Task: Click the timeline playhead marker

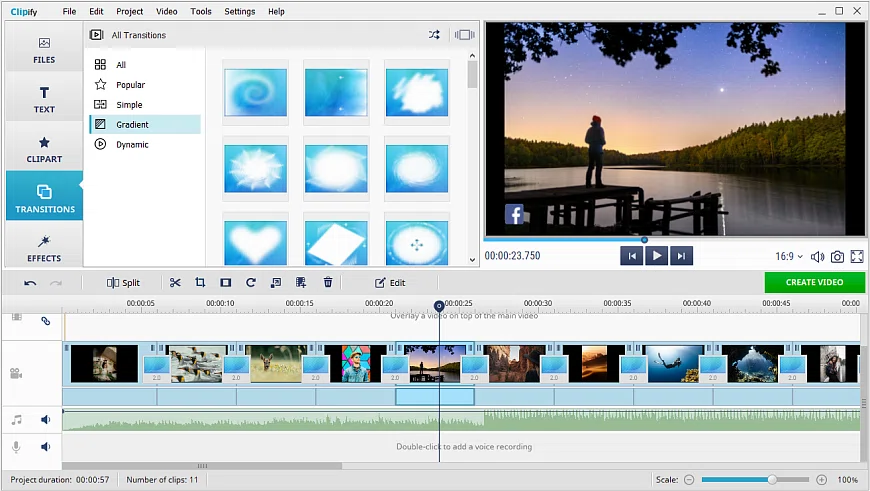Action: click(439, 306)
